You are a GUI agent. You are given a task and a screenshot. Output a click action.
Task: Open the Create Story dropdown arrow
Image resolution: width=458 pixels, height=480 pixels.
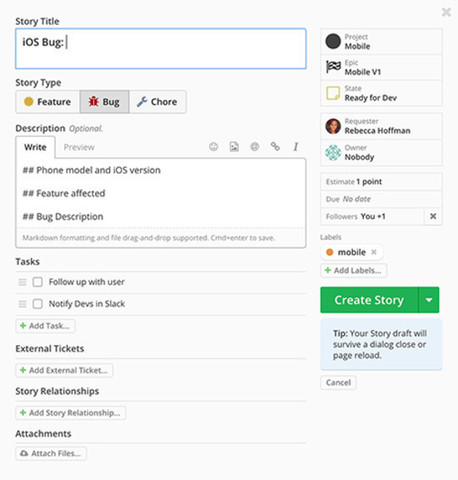point(429,300)
